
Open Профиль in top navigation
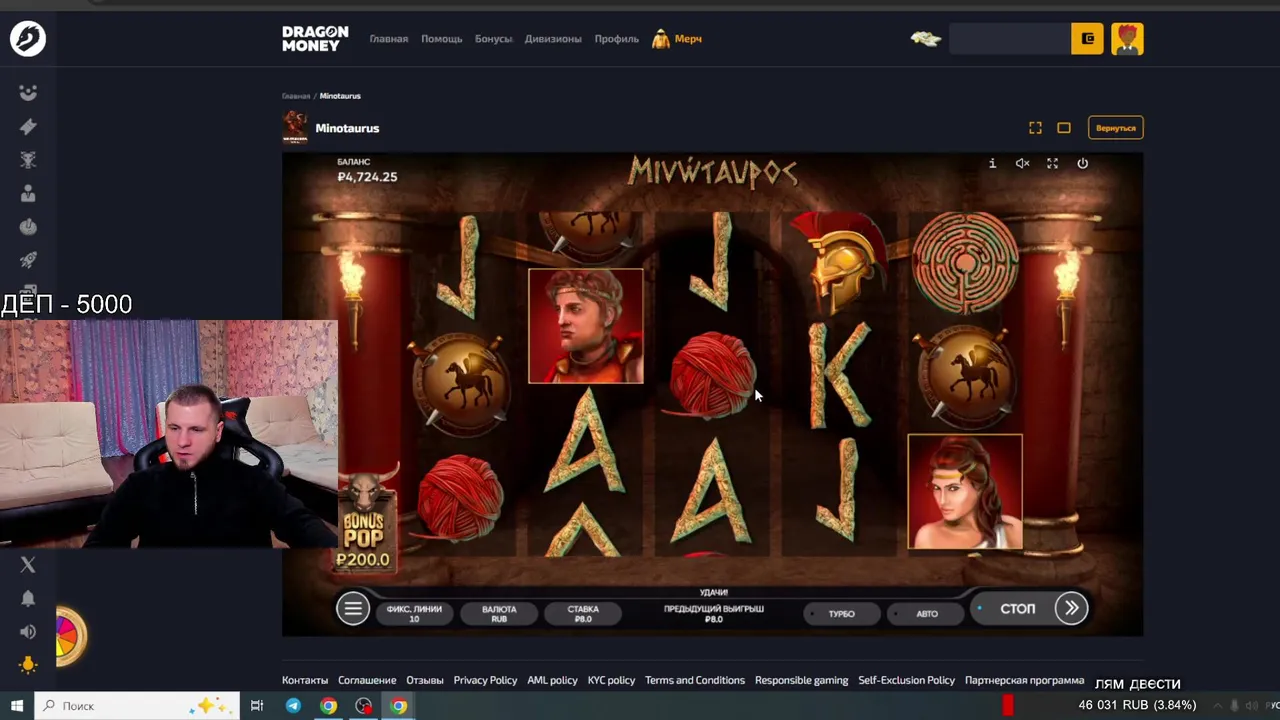(x=616, y=39)
